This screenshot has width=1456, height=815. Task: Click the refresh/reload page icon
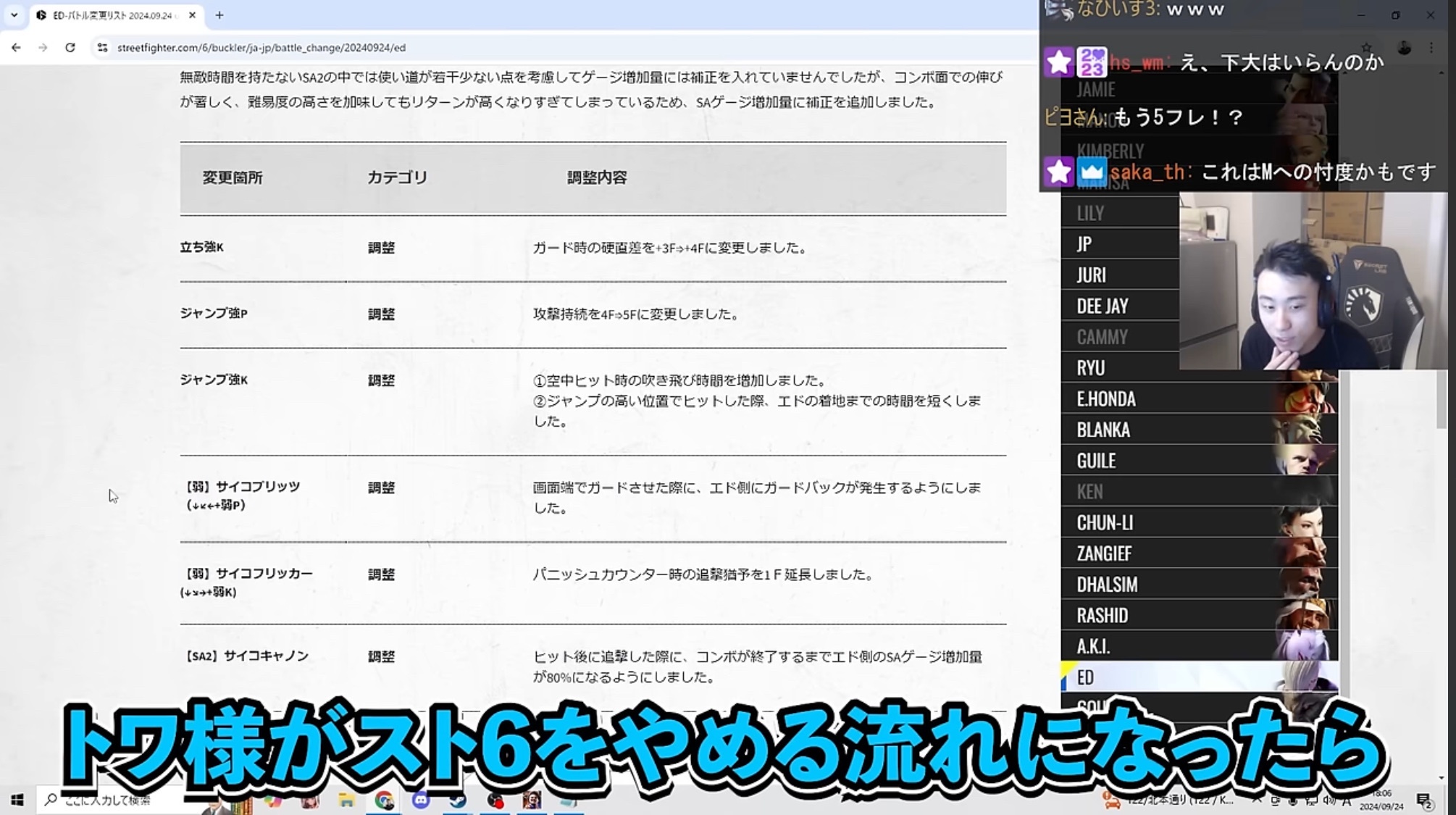(x=70, y=47)
